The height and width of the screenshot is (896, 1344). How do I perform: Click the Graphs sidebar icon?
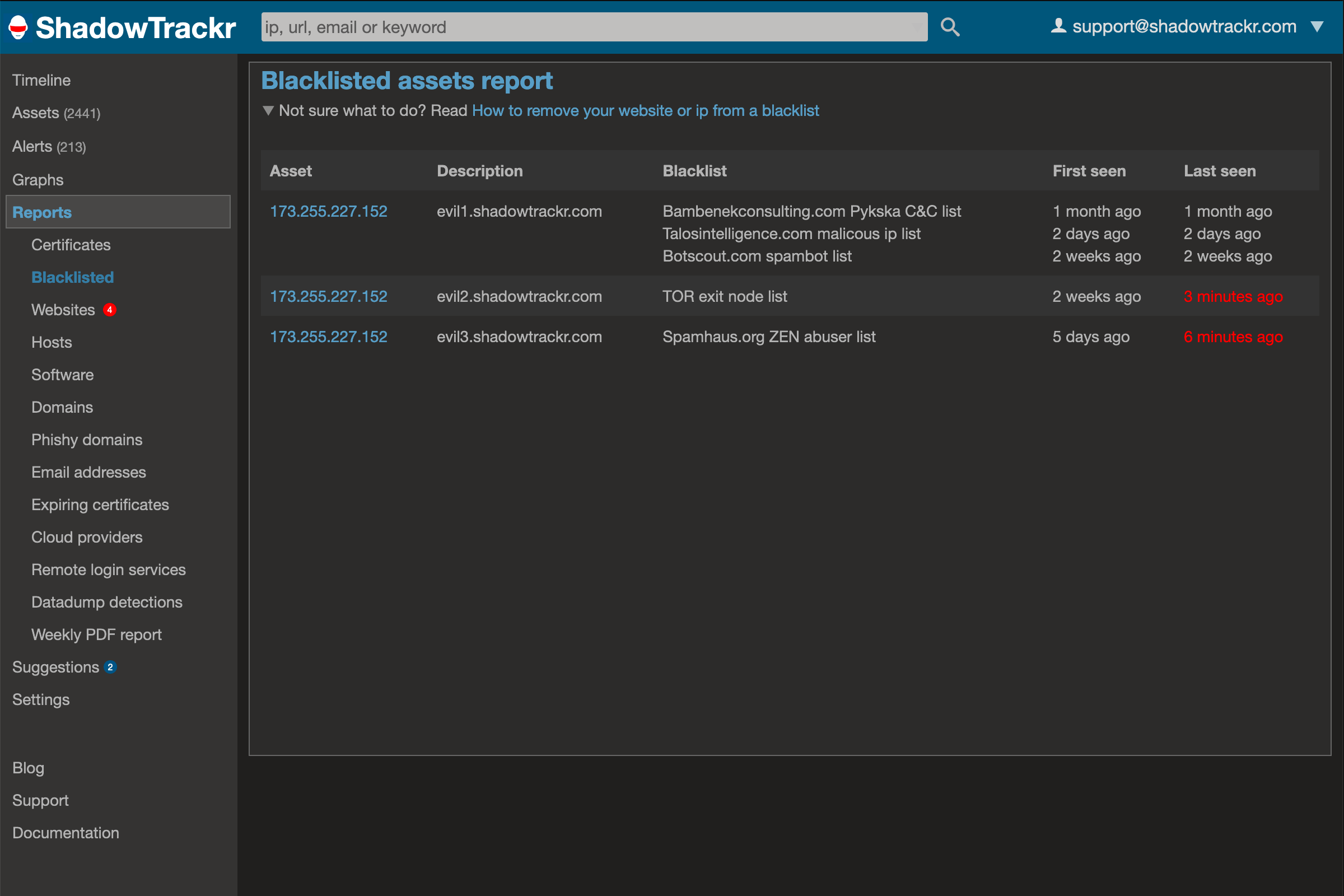click(x=38, y=179)
